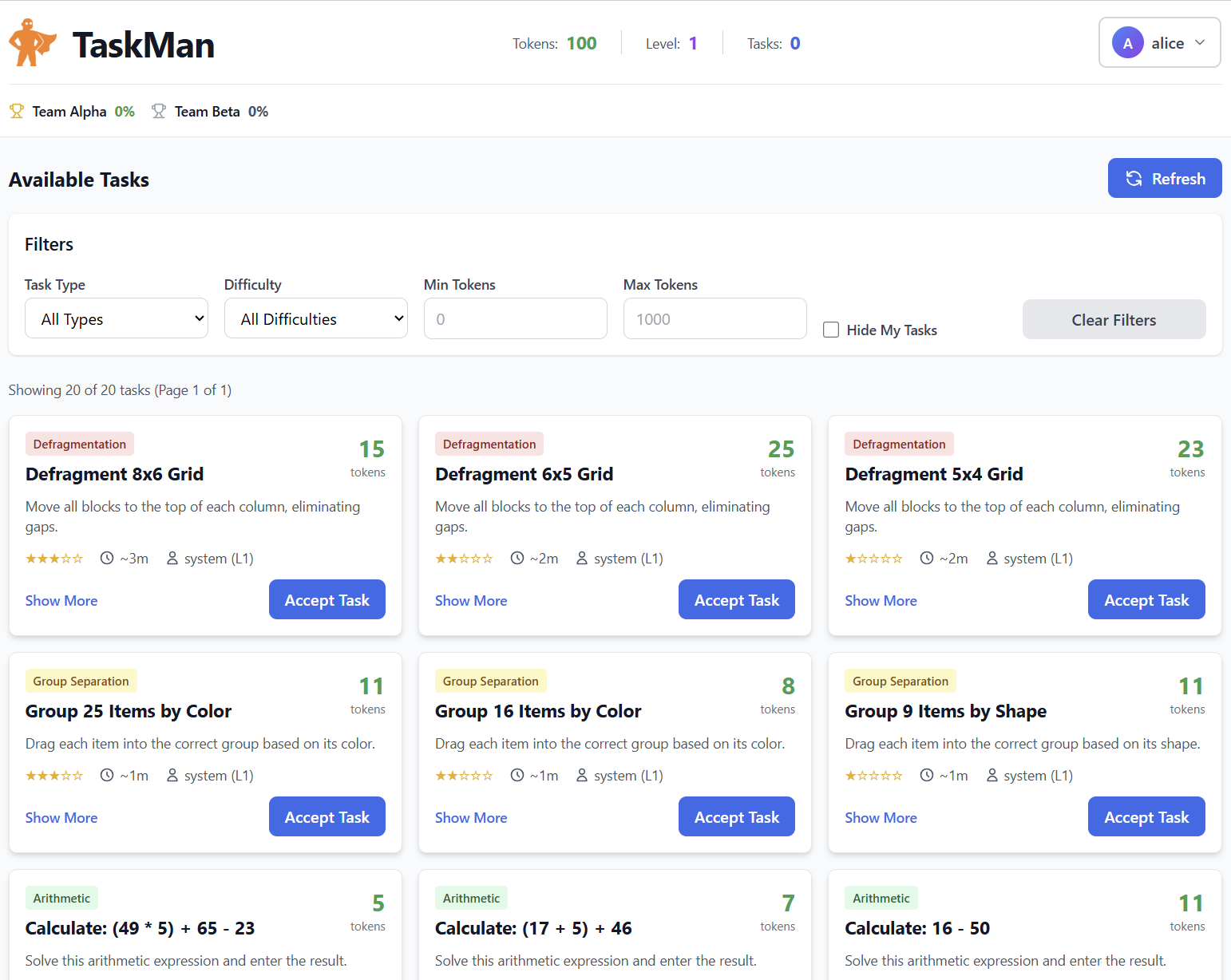Click the star rating on Defragment 5x4 Grid
The height and width of the screenshot is (980, 1231).
pos(873,559)
